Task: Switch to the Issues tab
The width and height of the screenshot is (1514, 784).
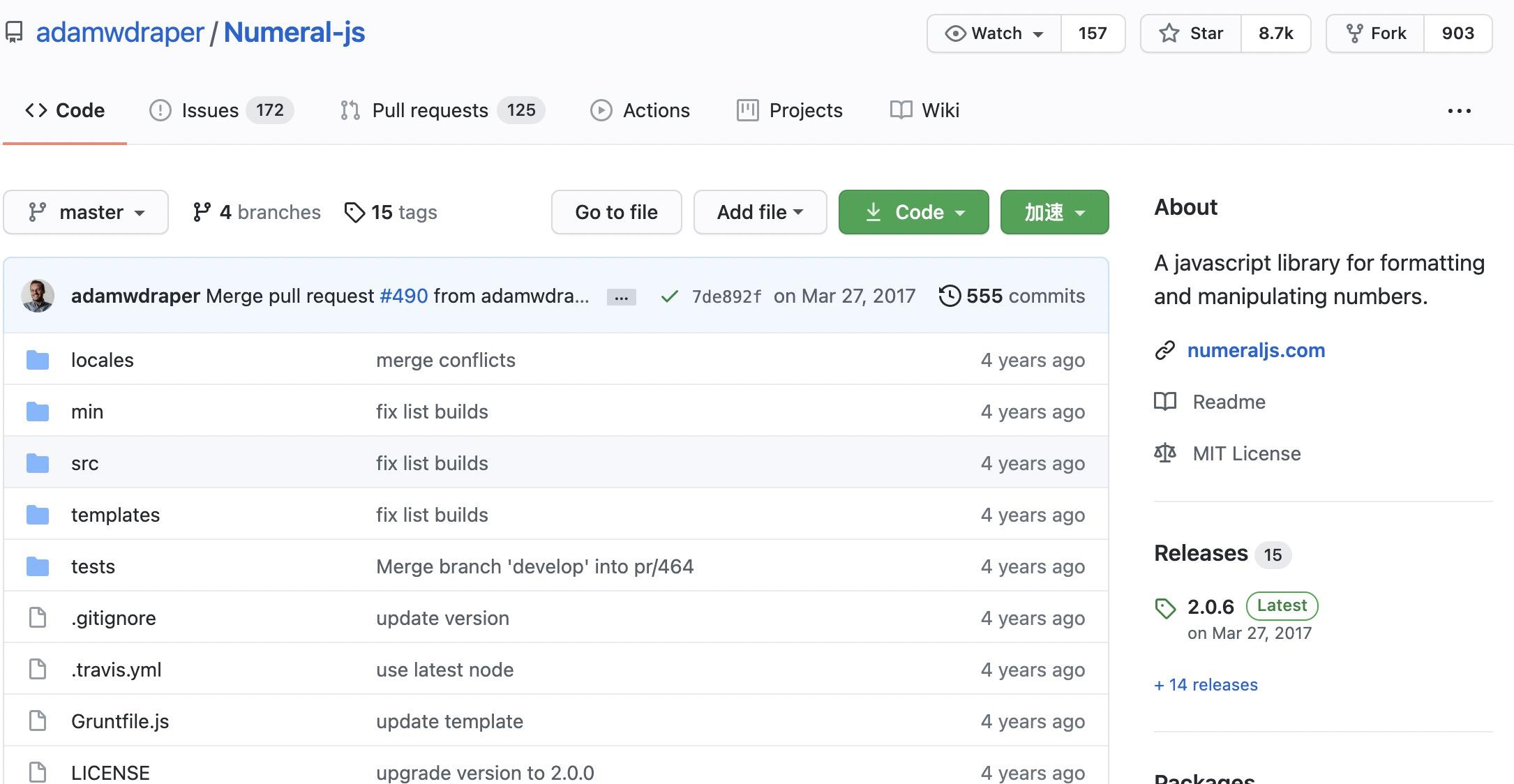Action: pos(209,110)
